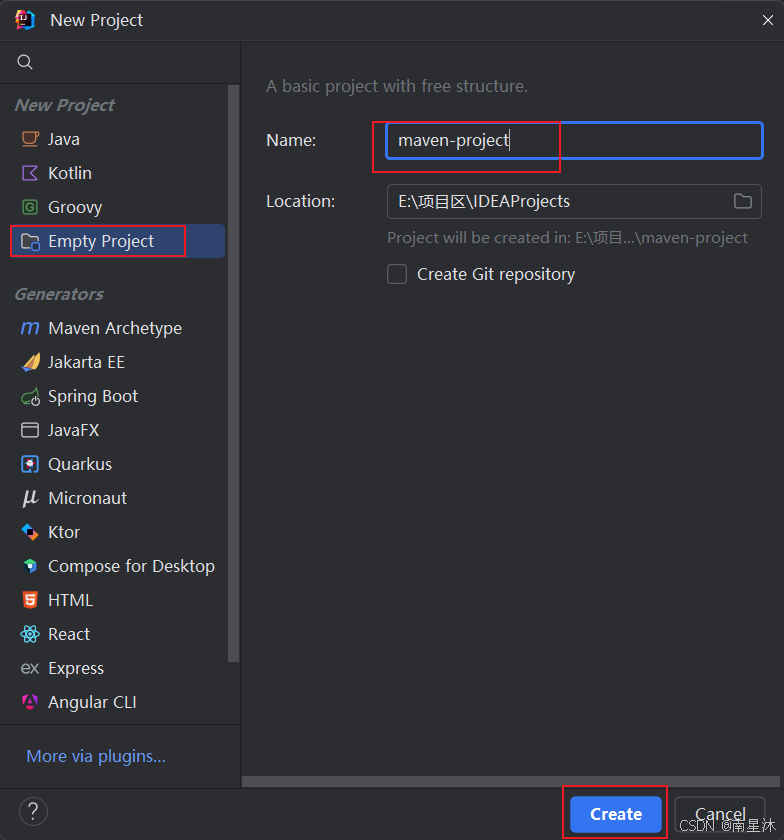
Task: Choose the HTML generator
Action: coord(117,600)
